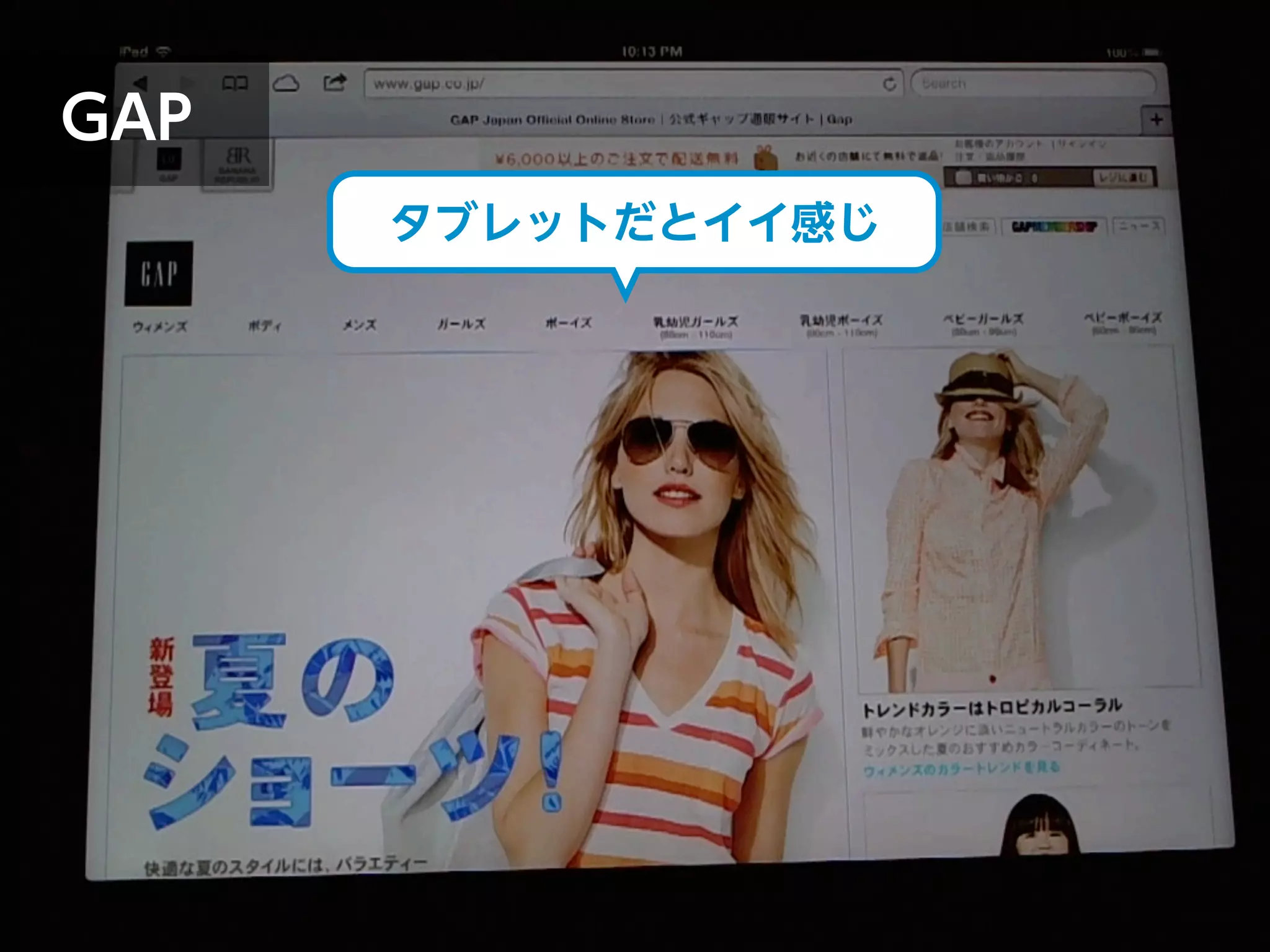This screenshot has width=1270, height=952.
Task: Focus the Safari Search field
Action: pos(1033,83)
